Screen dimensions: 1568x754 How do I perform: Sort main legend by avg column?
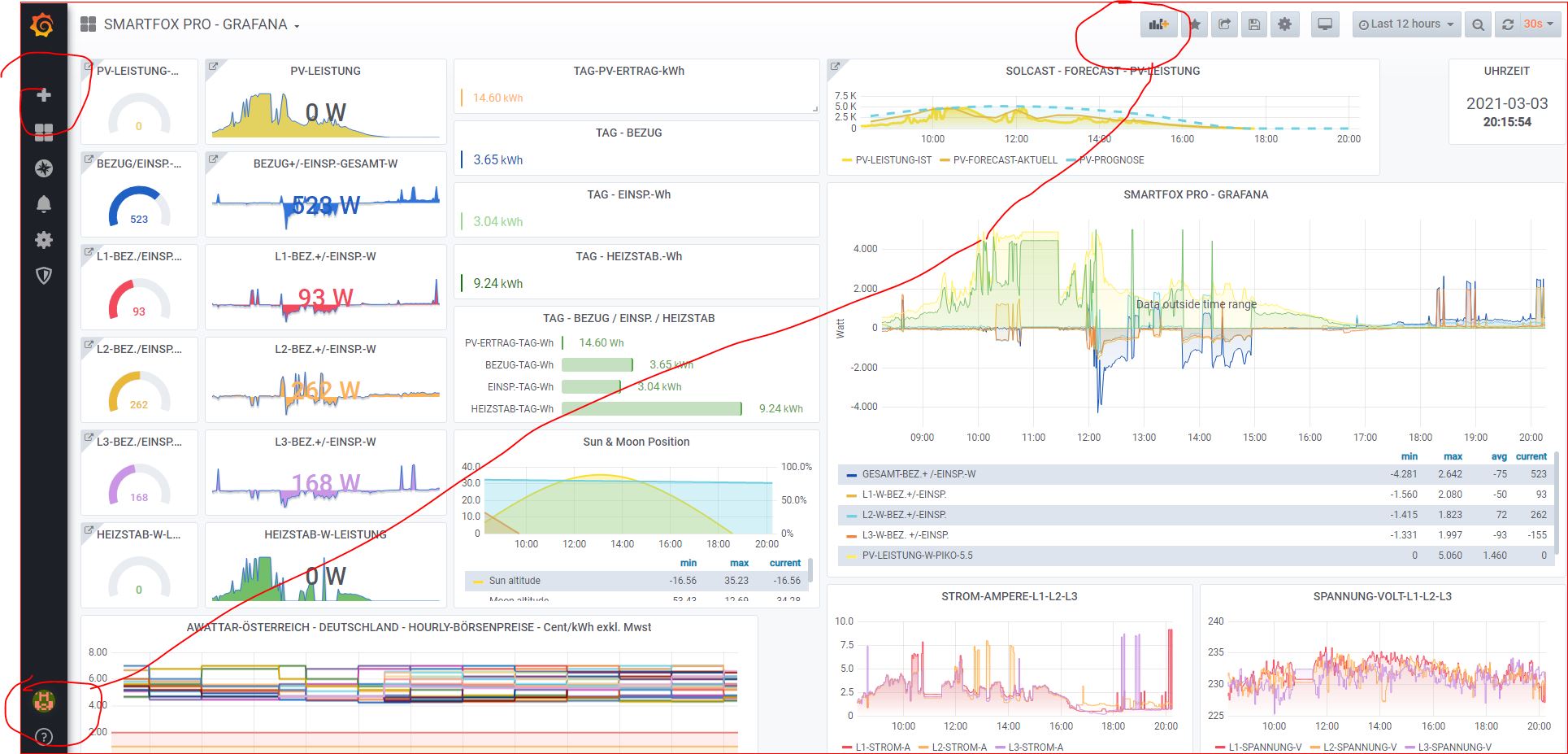point(1499,456)
